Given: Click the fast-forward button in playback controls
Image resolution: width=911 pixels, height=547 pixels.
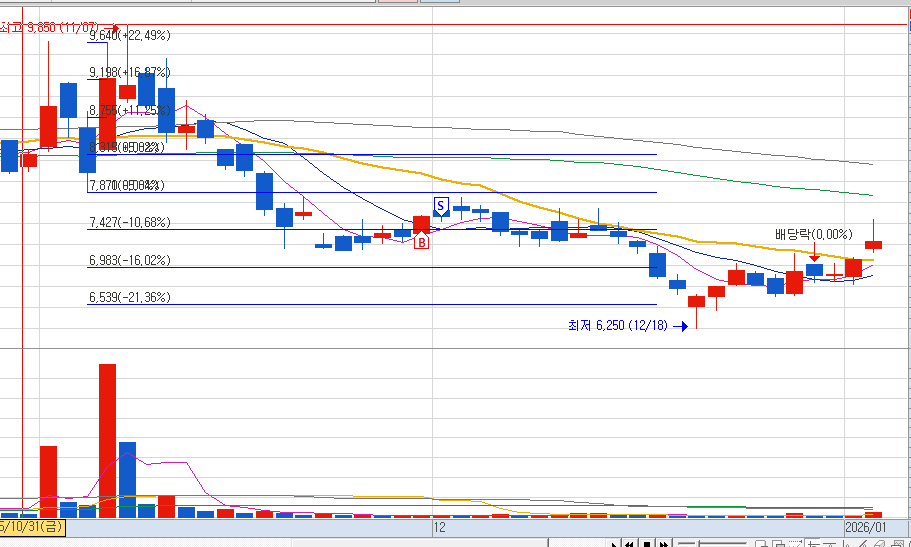Looking at the screenshot, I should coord(664,543).
